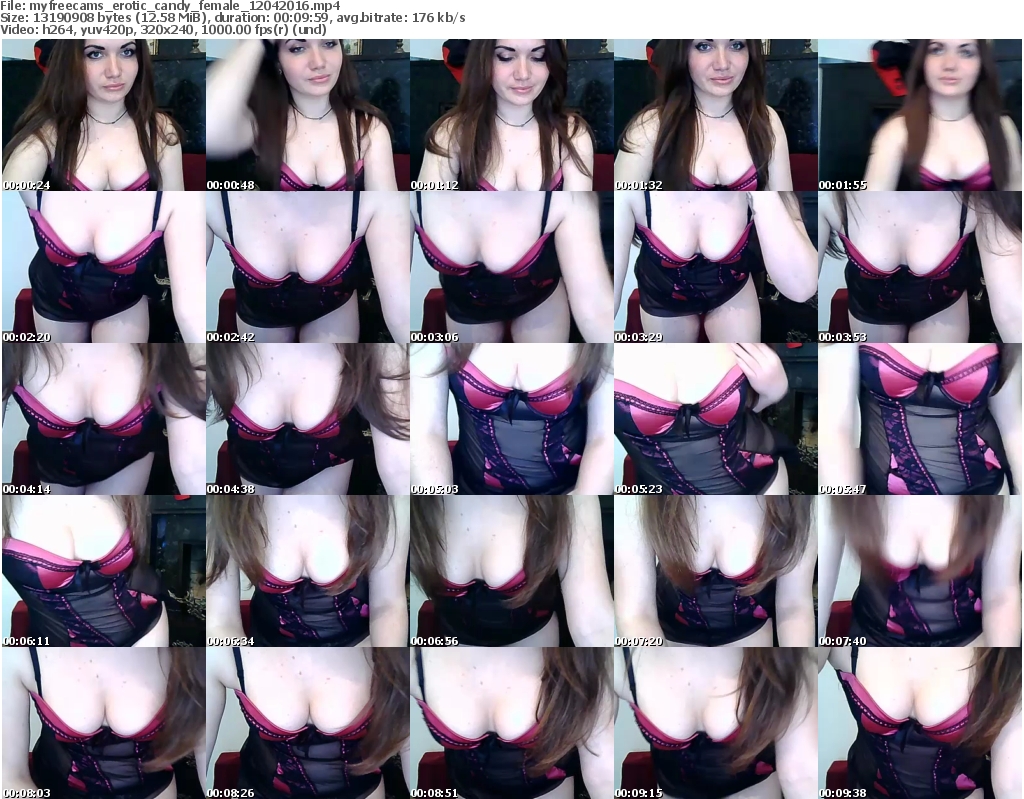1024x799 pixels.
Task: Select the thumbnail at 00:02:20
Action: point(103,267)
